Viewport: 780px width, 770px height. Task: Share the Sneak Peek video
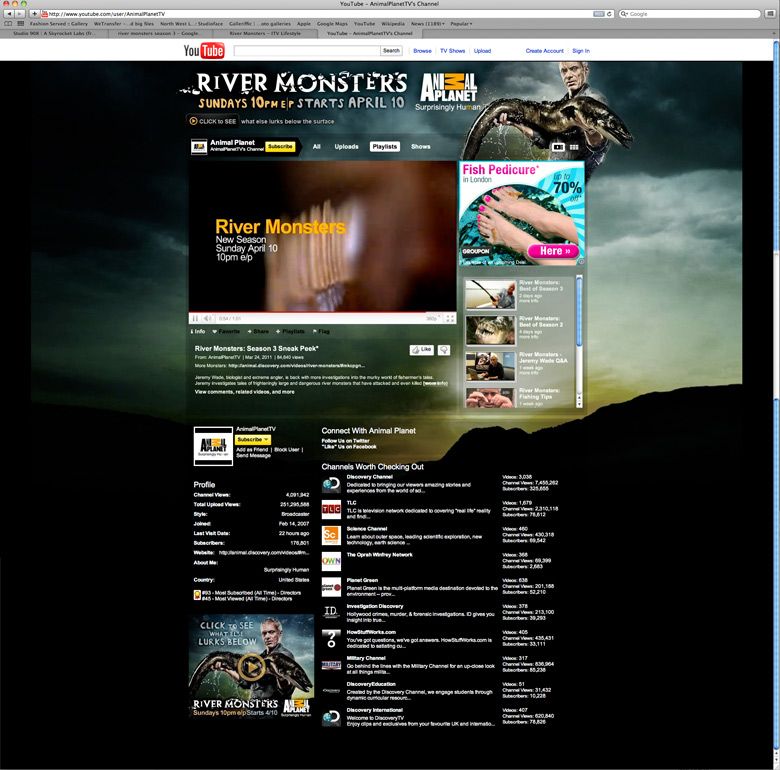(x=258, y=331)
